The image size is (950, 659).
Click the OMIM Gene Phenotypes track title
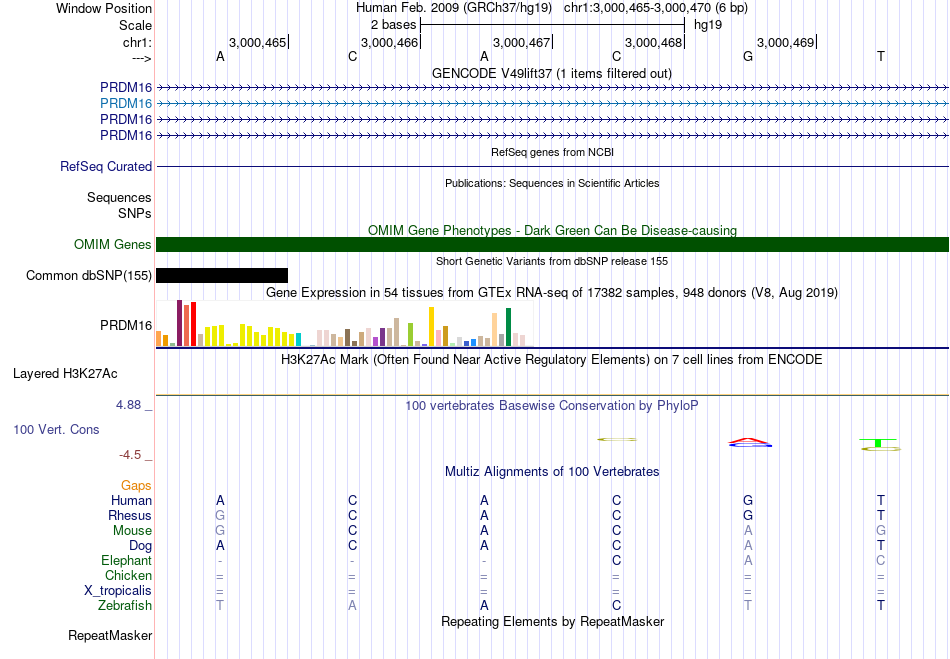point(552,230)
